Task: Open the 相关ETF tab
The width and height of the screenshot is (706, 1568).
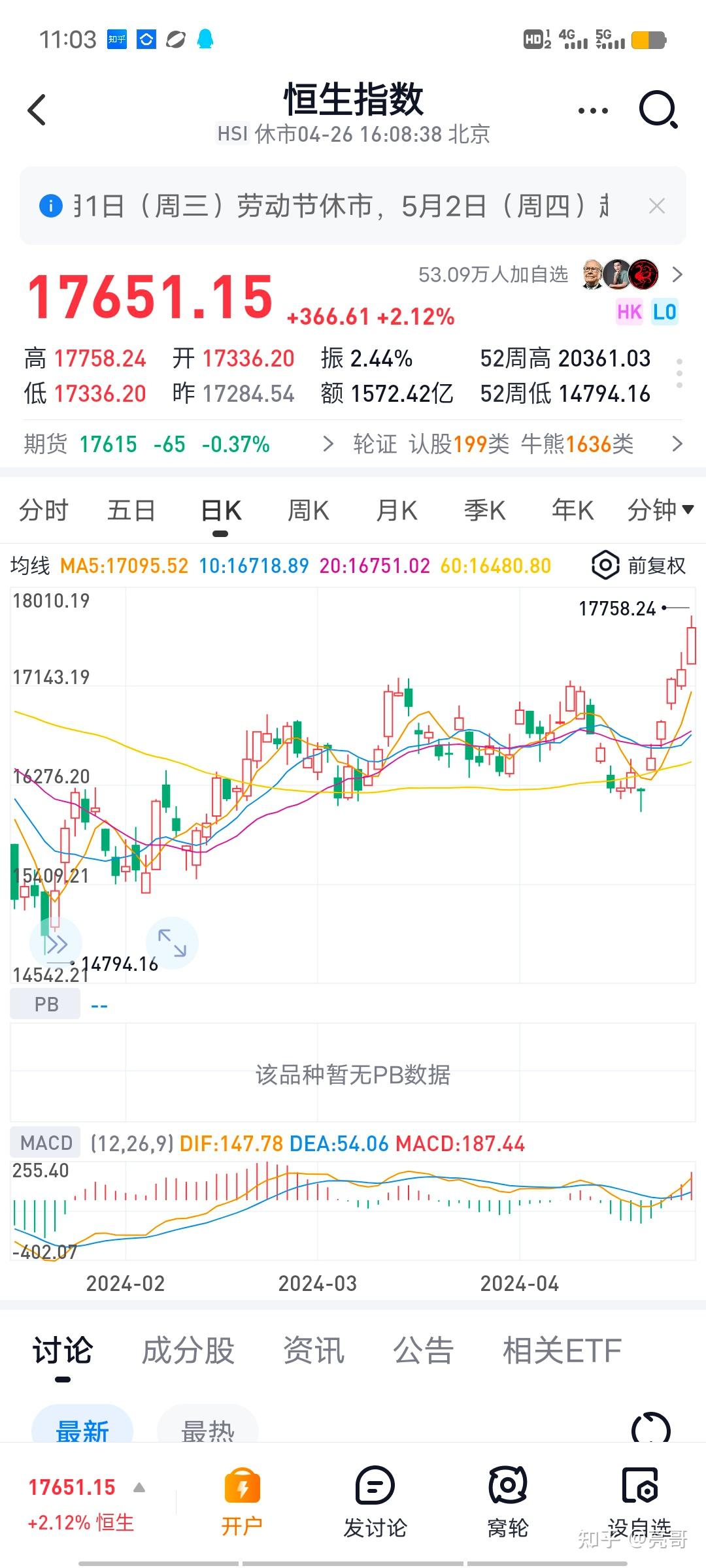Action: [x=562, y=1350]
